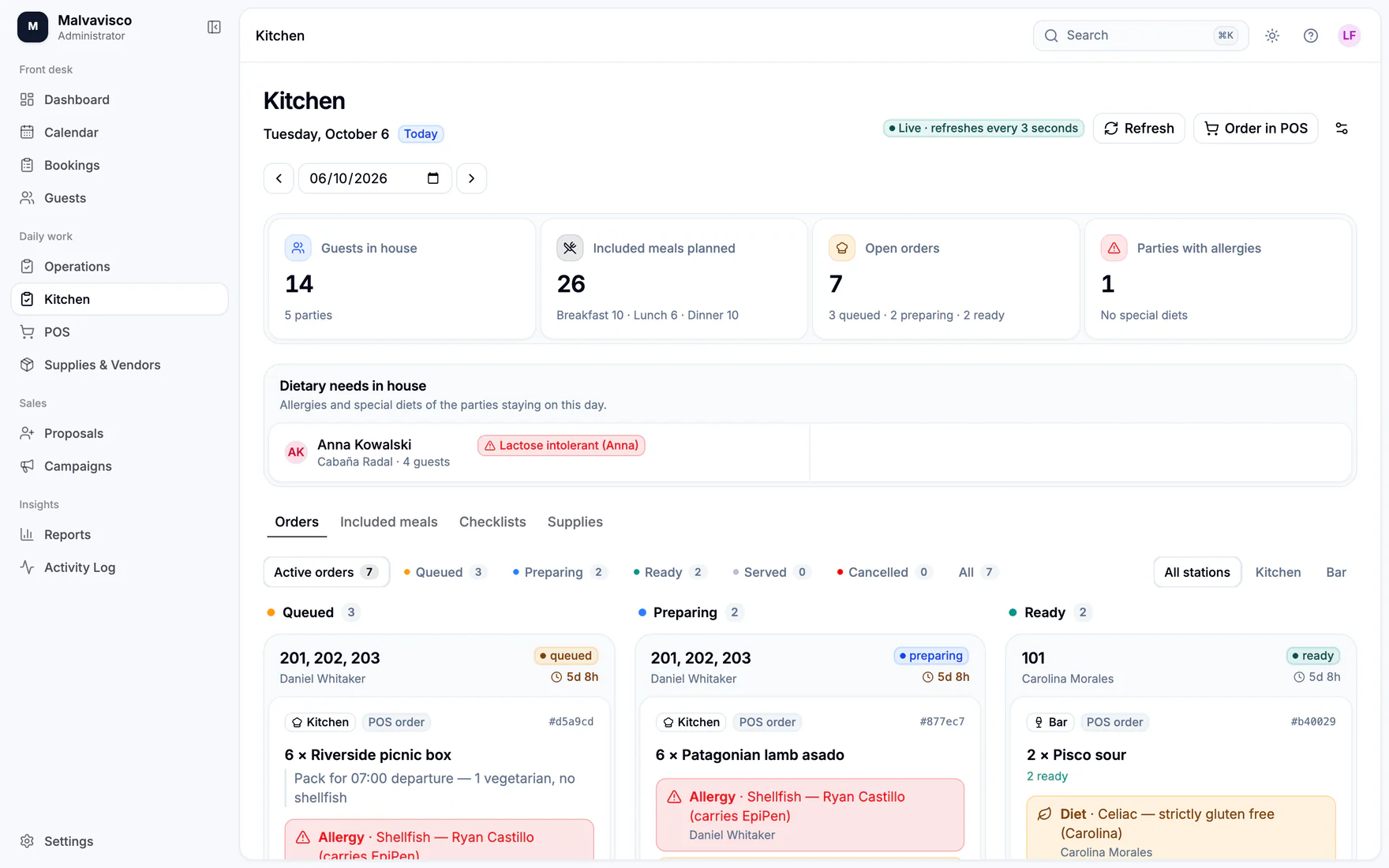Image resolution: width=1389 pixels, height=868 pixels.
Task: Open Bookings in the sidebar
Action: pos(120,166)
